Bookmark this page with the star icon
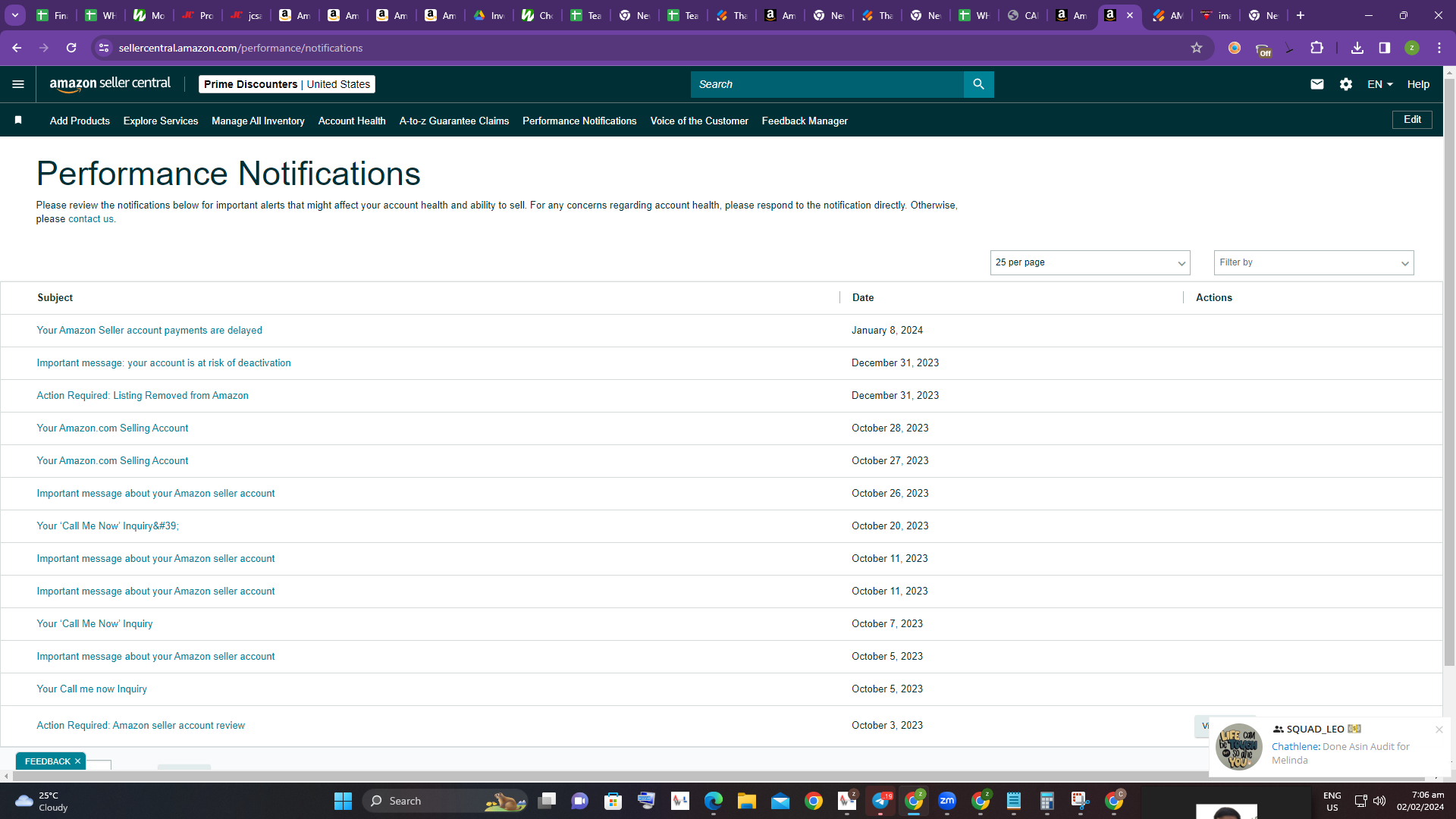Viewport: 1456px width, 819px height. (x=1197, y=48)
